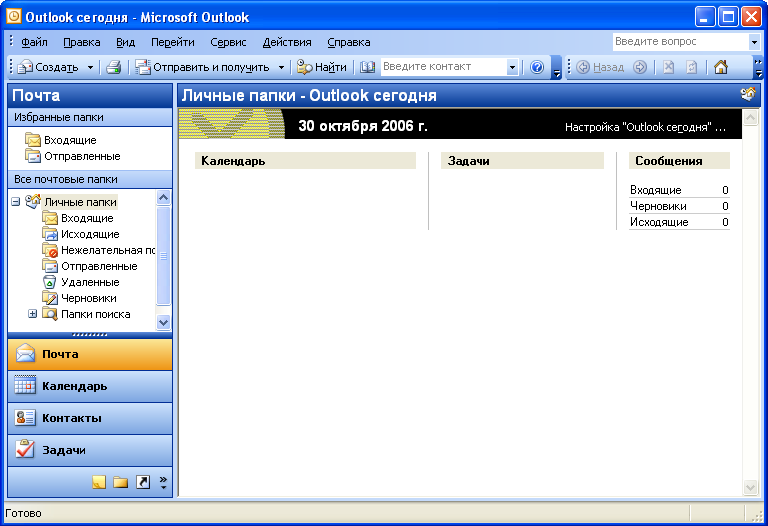Expand the Папки поиска node
This screenshot has height=526, width=768.
tap(32, 314)
